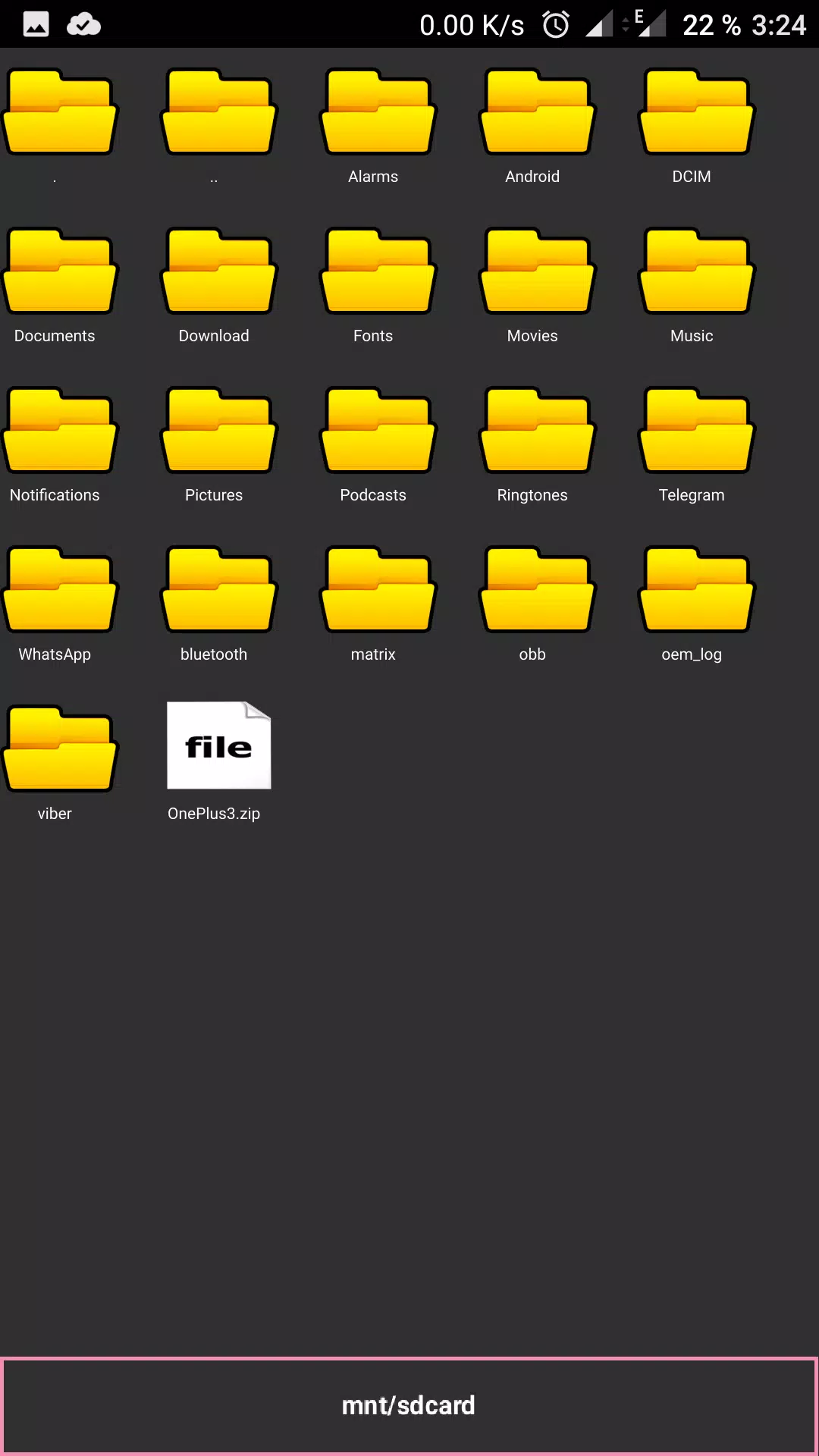Click the 'DCIM' folder label
The image size is (819, 1456).
[692, 177]
